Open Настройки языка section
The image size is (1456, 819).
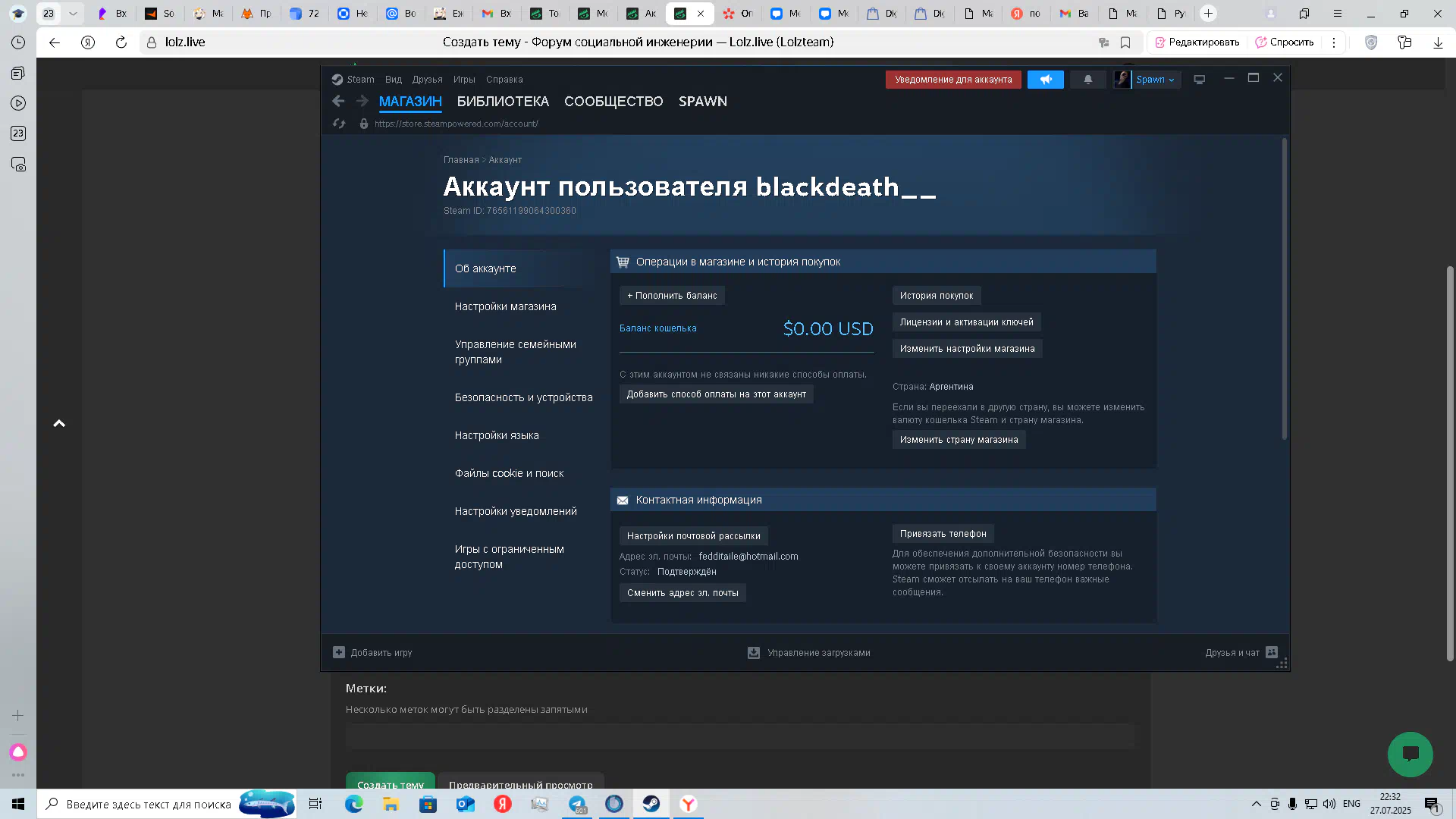point(497,435)
